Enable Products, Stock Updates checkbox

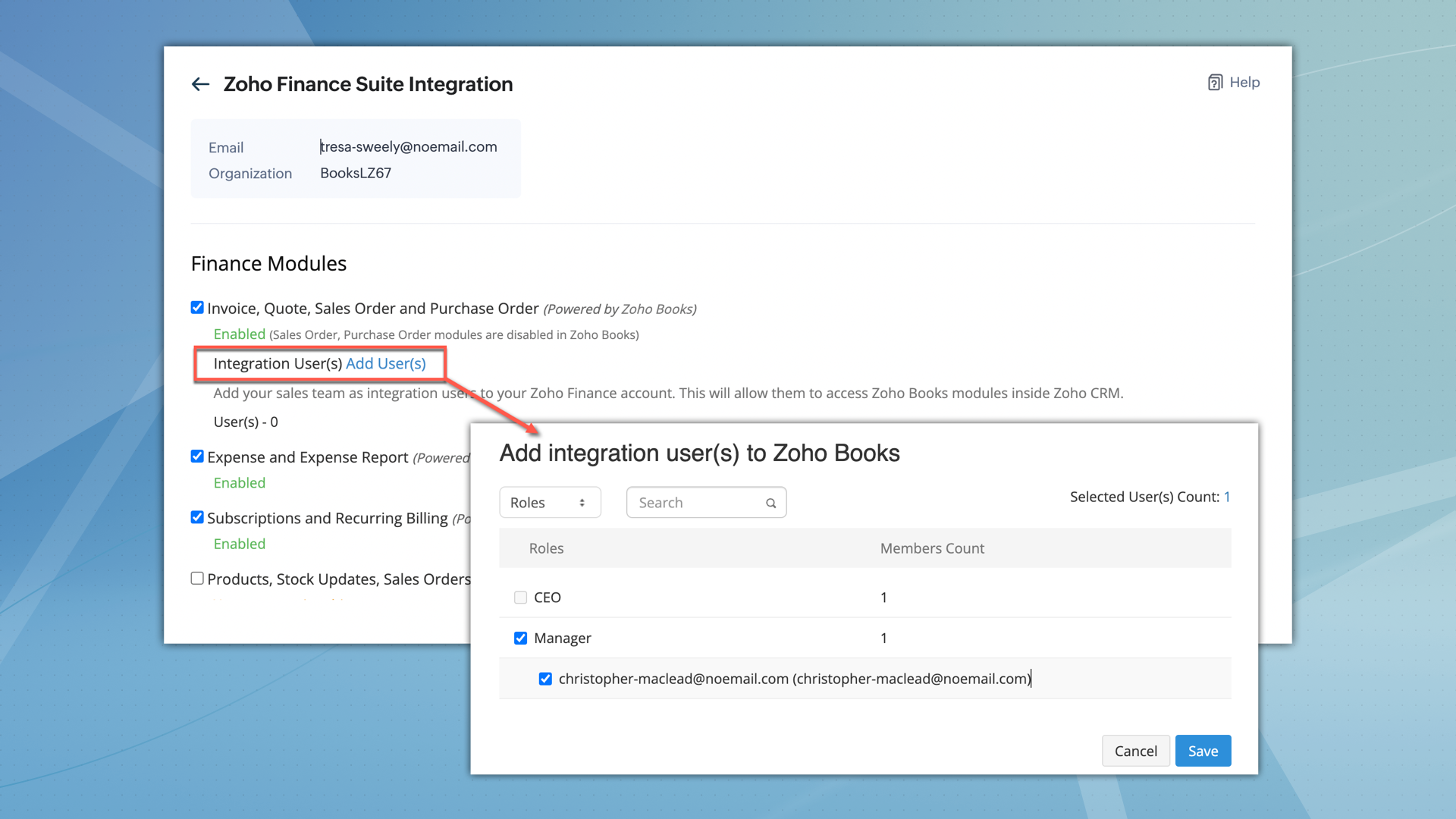pyautogui.click(x=197, y=579)
